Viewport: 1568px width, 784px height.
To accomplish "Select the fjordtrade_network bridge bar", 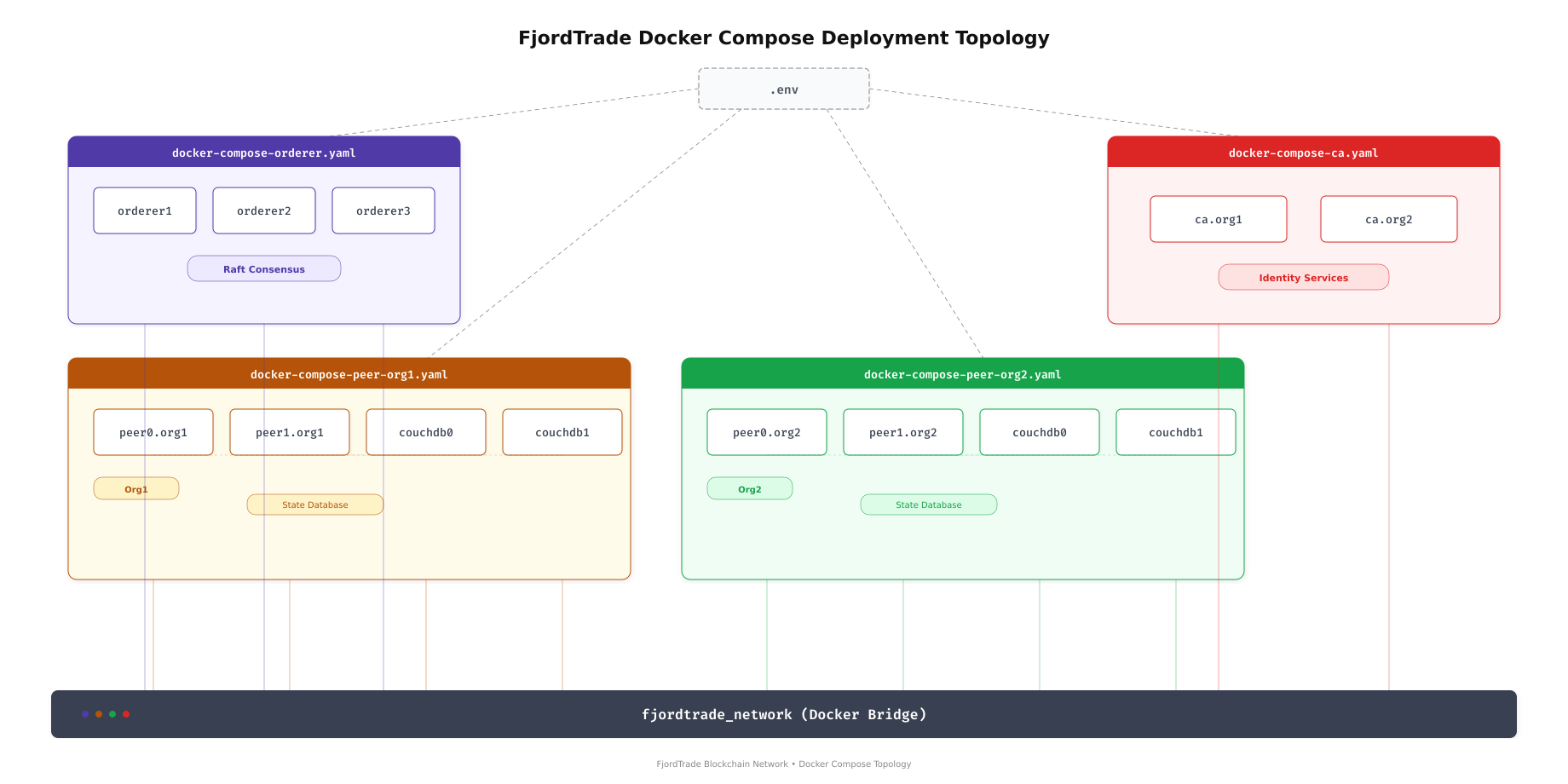I will pos(784,714).
